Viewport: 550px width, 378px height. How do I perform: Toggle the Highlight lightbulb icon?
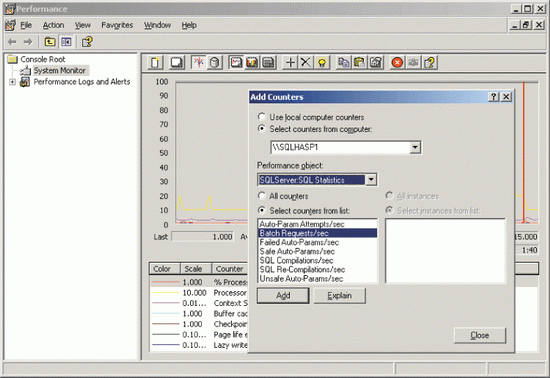click(x=322, y=62)
